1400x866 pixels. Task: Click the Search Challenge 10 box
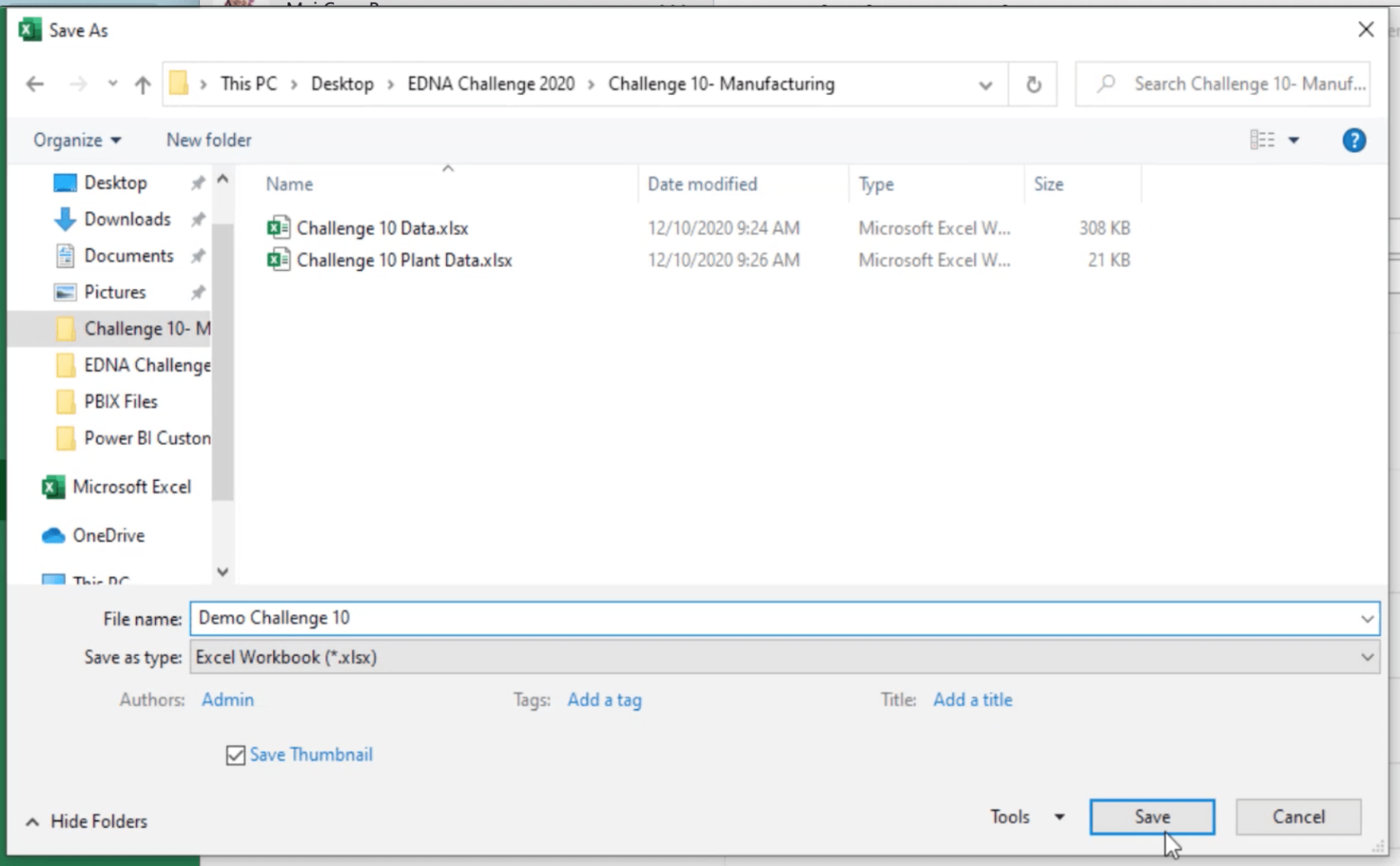click(1223, 83)
